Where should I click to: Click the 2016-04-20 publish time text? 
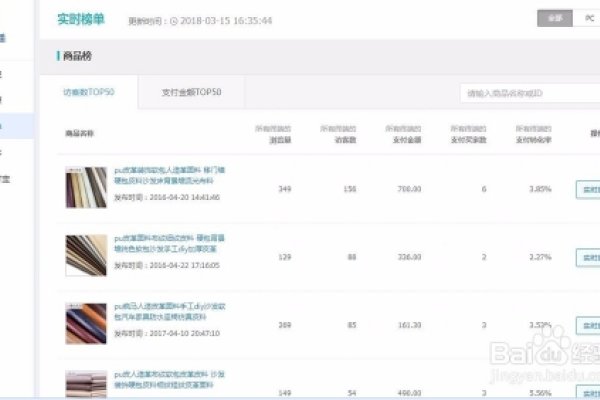(167, 198)
